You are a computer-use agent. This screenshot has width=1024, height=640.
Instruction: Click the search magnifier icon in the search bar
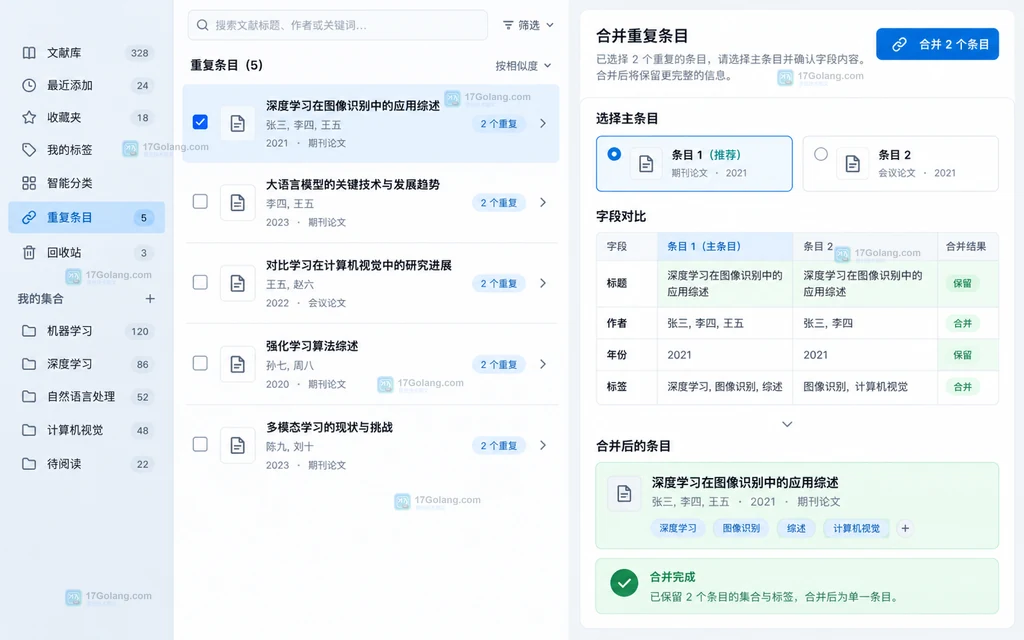tap(202, 25)
